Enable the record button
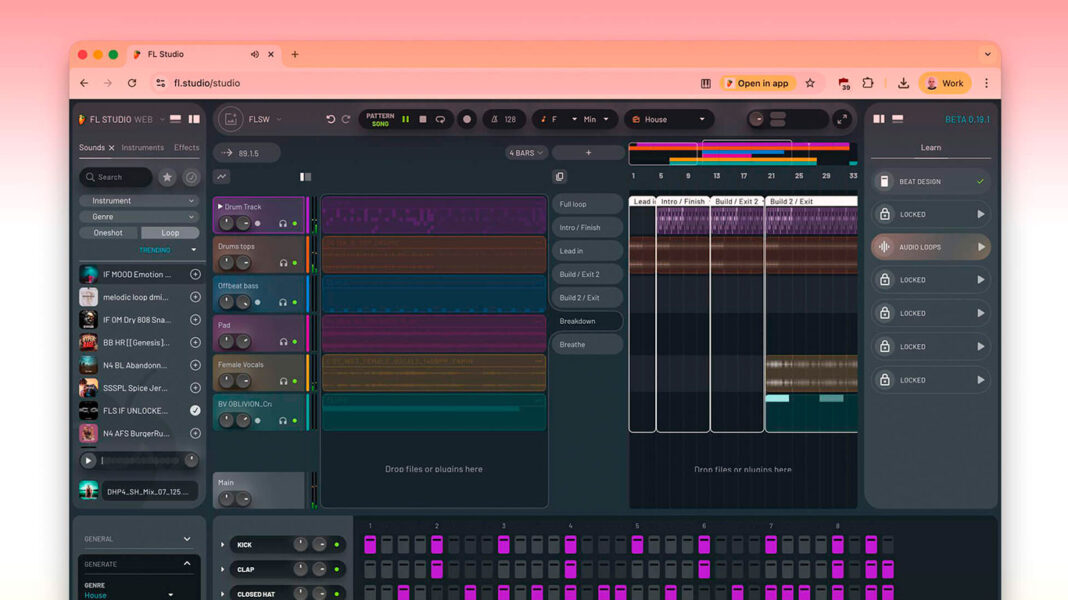This screenshot has width=1068, height=600. point(465,119)
